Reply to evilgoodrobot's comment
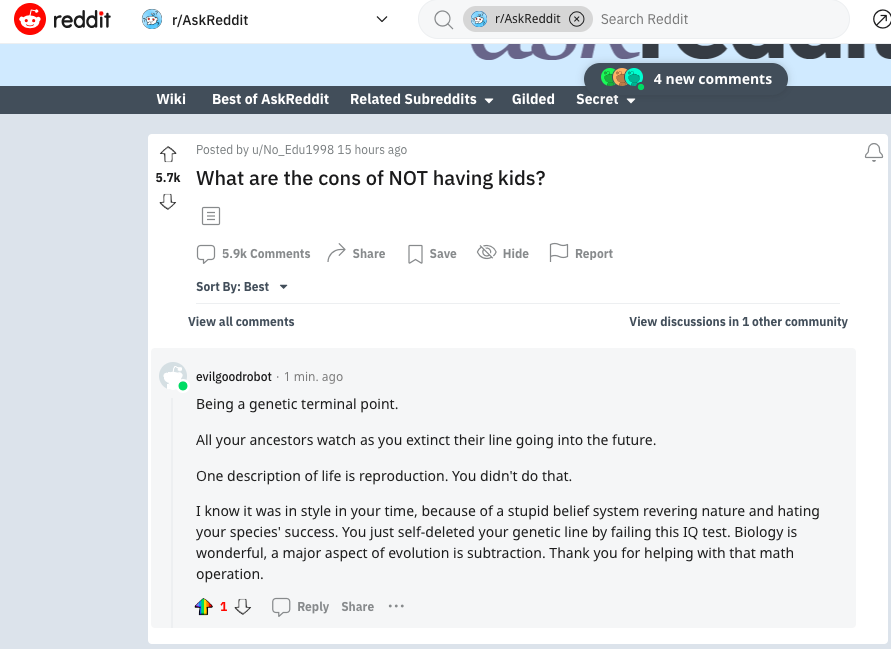Screen dimensions: 891x649 point(301,606)
